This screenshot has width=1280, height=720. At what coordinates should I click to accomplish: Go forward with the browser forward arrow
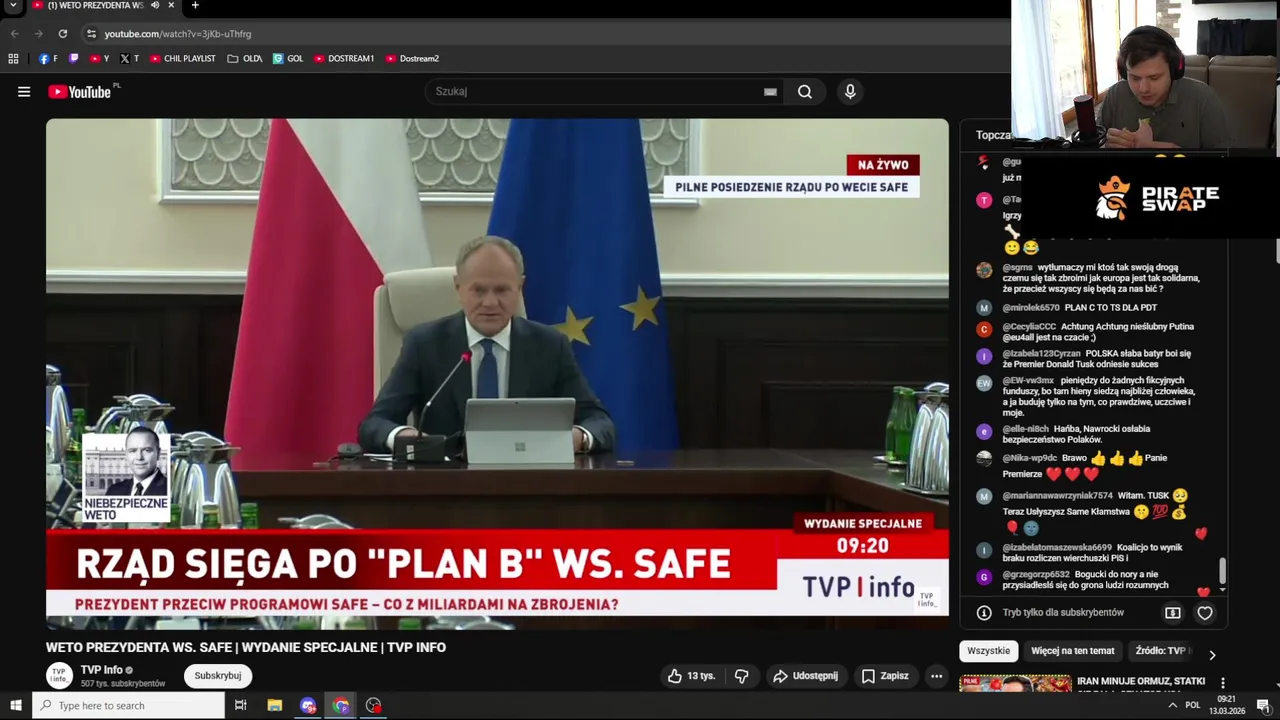pyautogui.click(x=38, y=34)
